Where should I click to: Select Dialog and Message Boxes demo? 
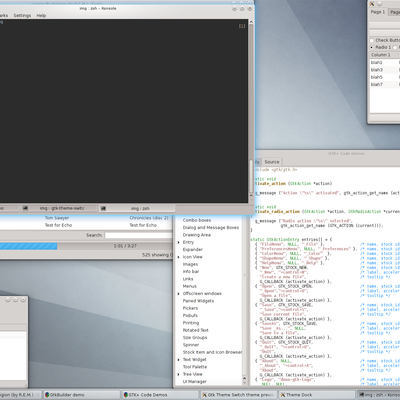coord(211,228)
